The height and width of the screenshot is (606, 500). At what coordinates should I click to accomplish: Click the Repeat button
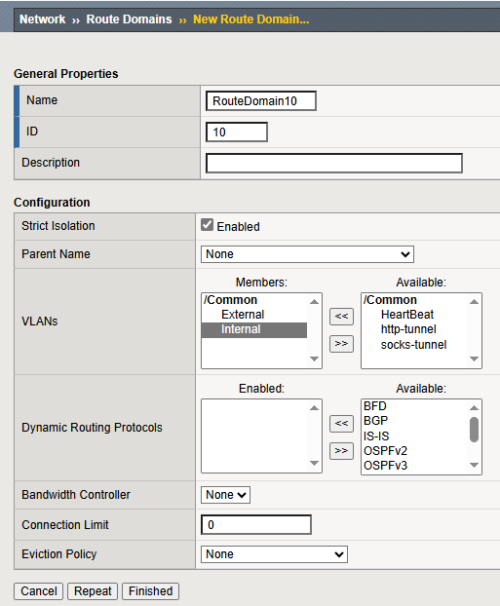(93, 591)
